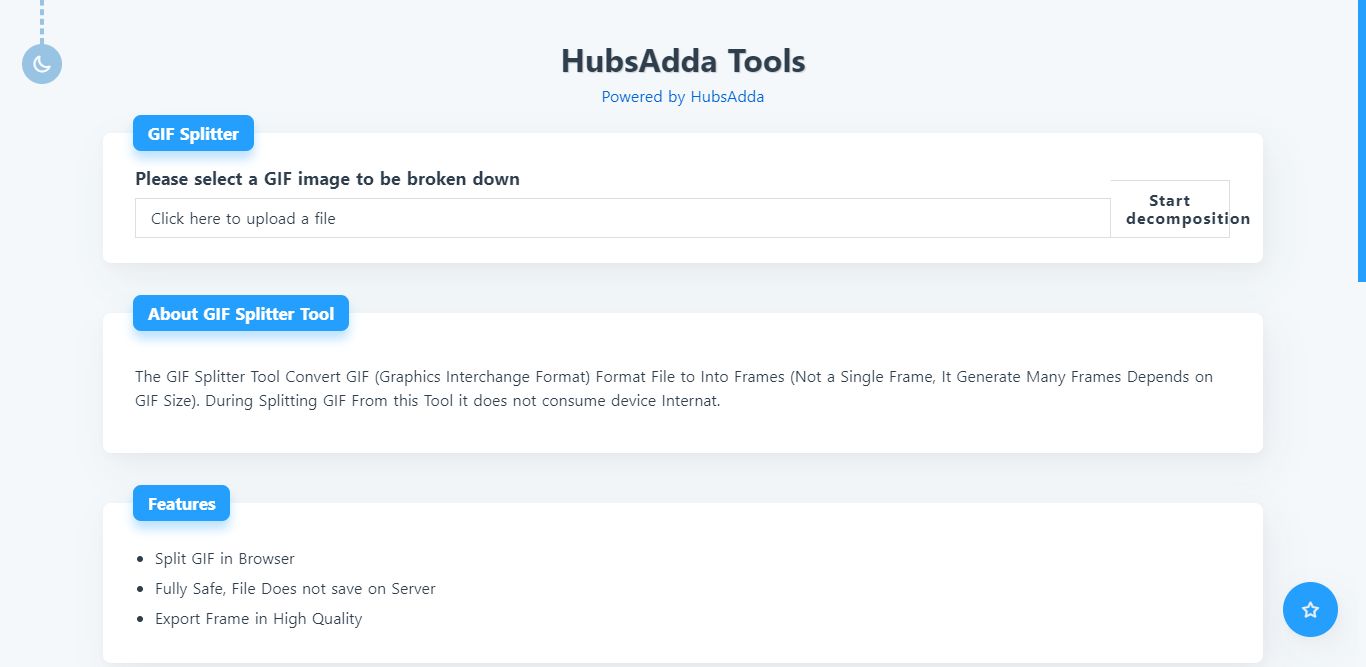
Task: Click the Start decomposition button
Action: (1170, 209)
